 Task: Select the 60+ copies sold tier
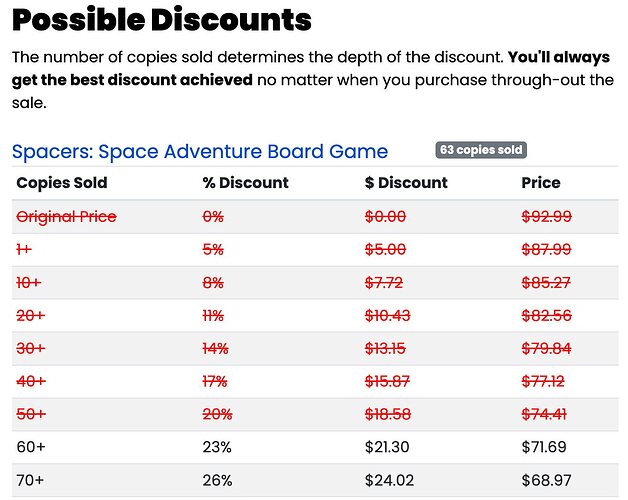(x=31, y=447)
